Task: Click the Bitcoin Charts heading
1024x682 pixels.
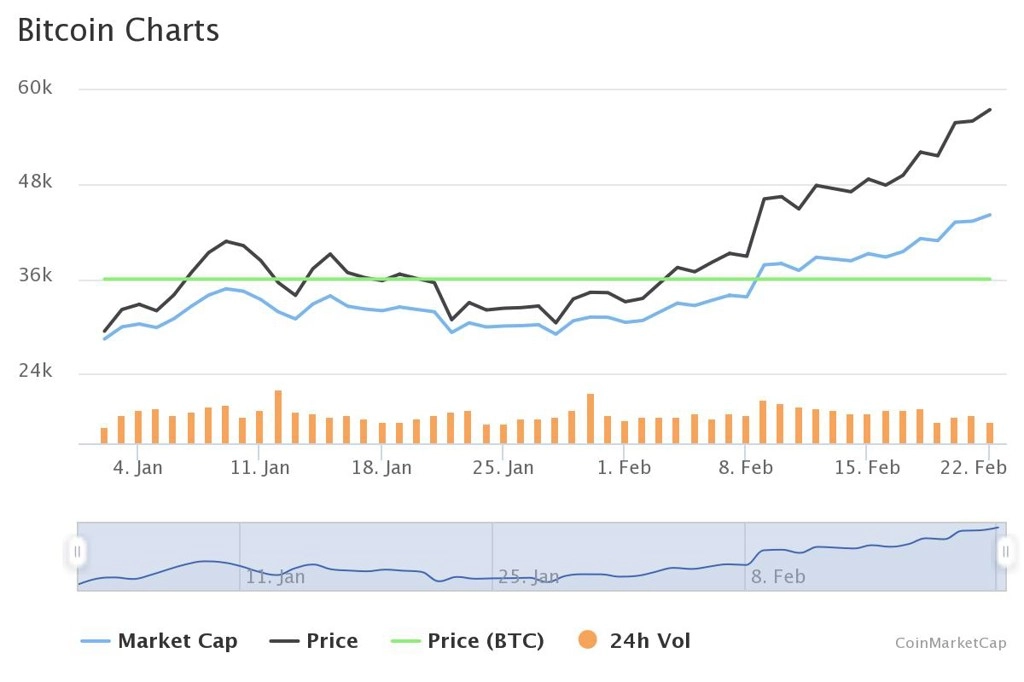Action: pos(118,30)
